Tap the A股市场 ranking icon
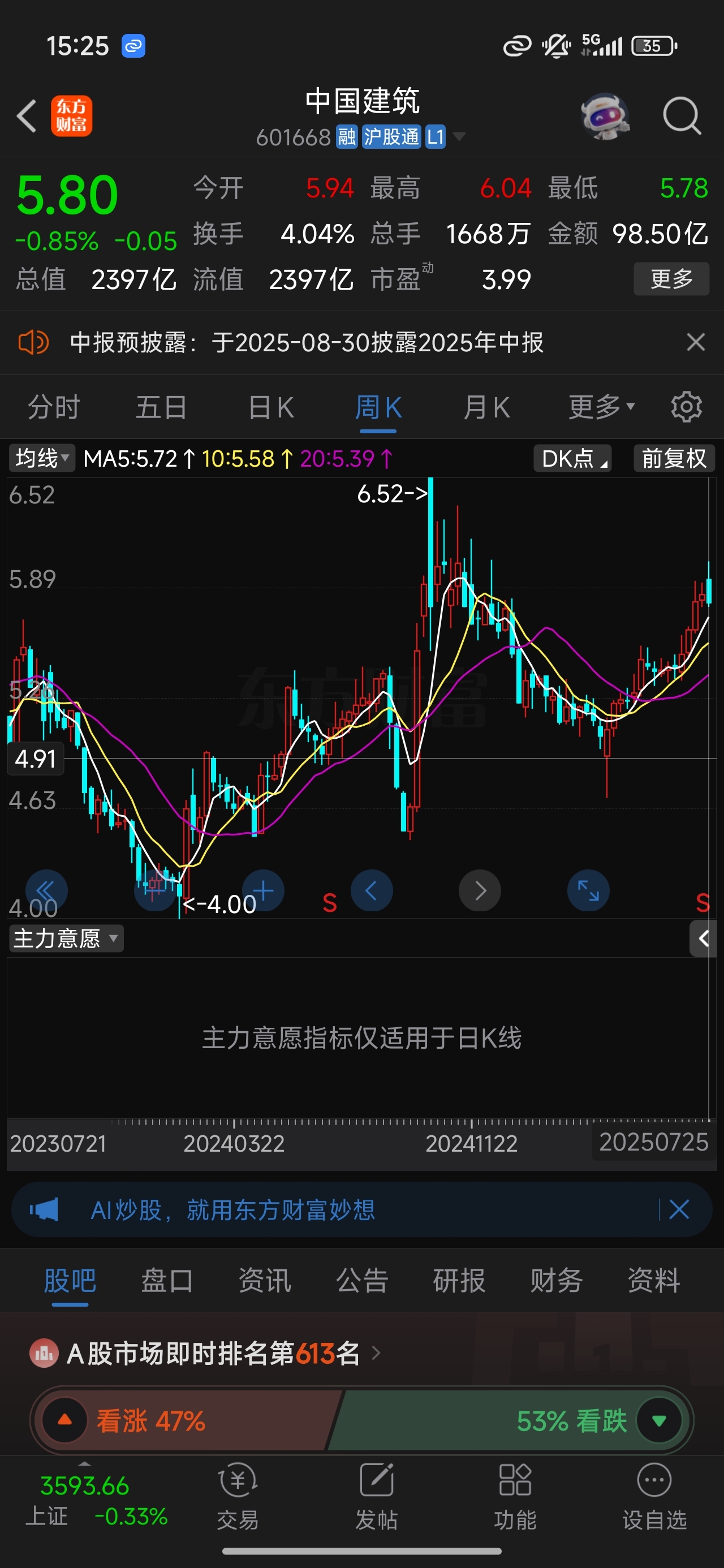 click(44, 1353)
